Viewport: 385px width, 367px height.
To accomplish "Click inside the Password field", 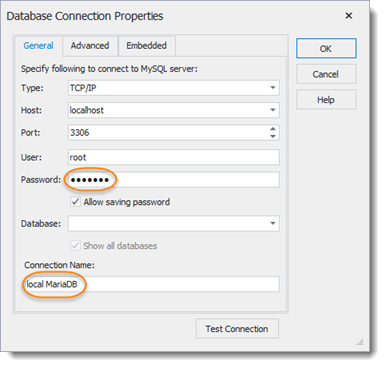I will (x=174, y=180).
